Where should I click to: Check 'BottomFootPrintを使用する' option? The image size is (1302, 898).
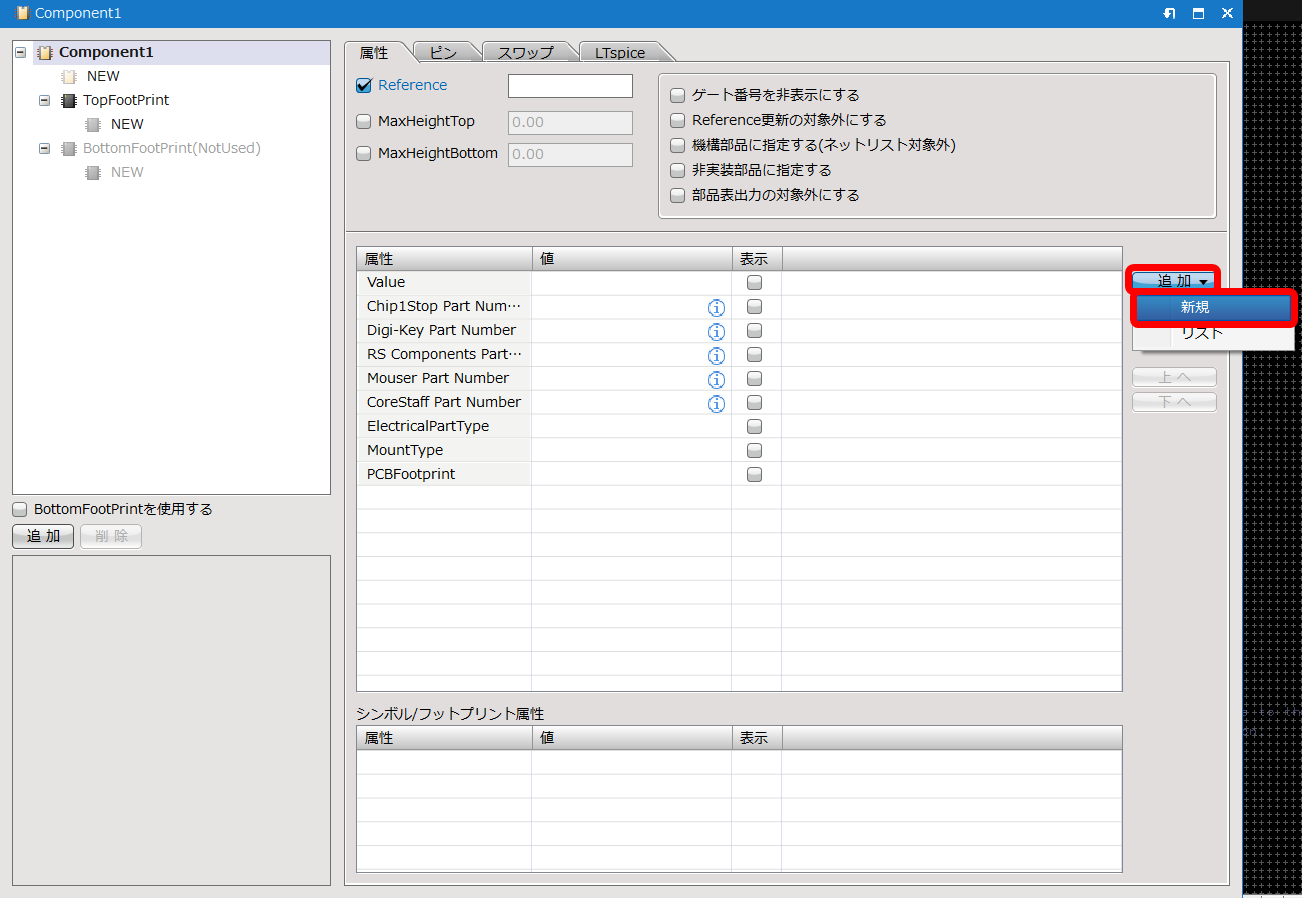tap(20, 509)
